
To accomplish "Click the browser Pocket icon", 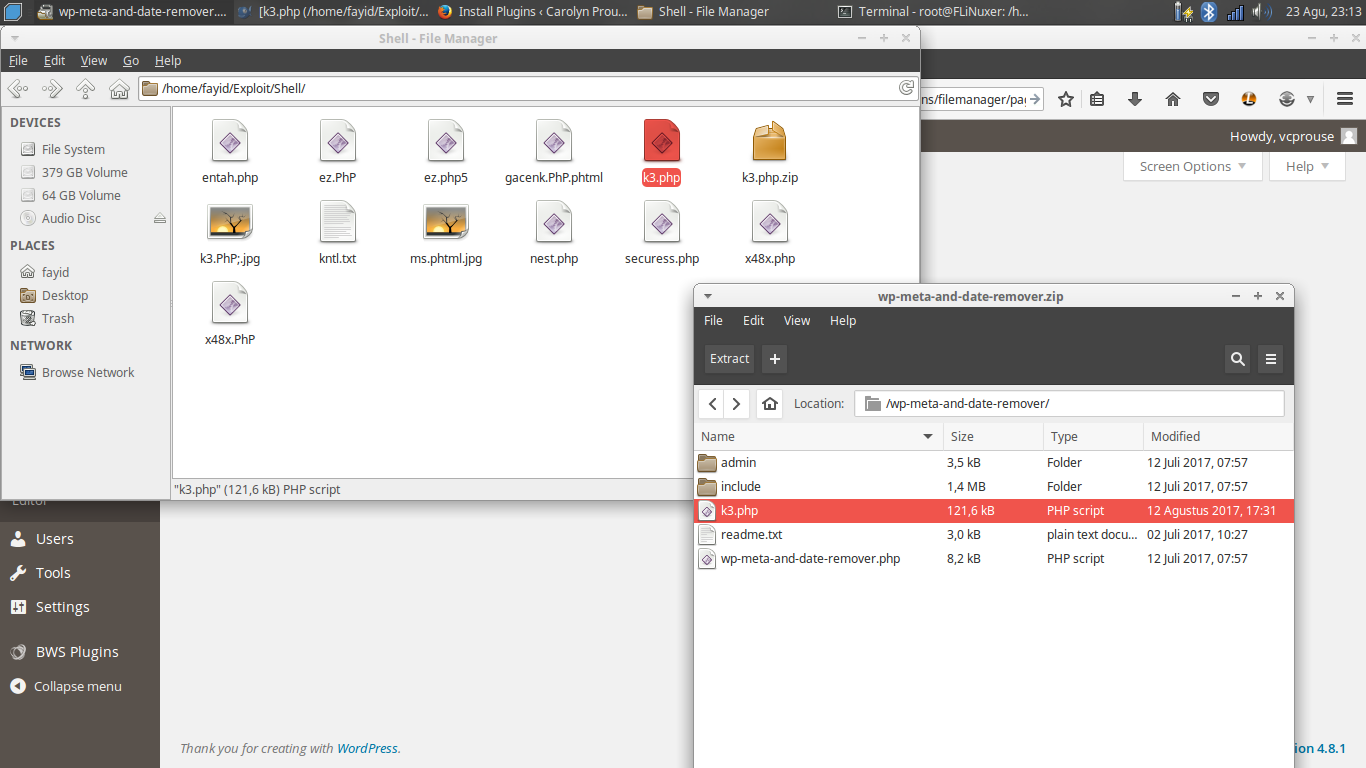I will (x=1211, y=99).
